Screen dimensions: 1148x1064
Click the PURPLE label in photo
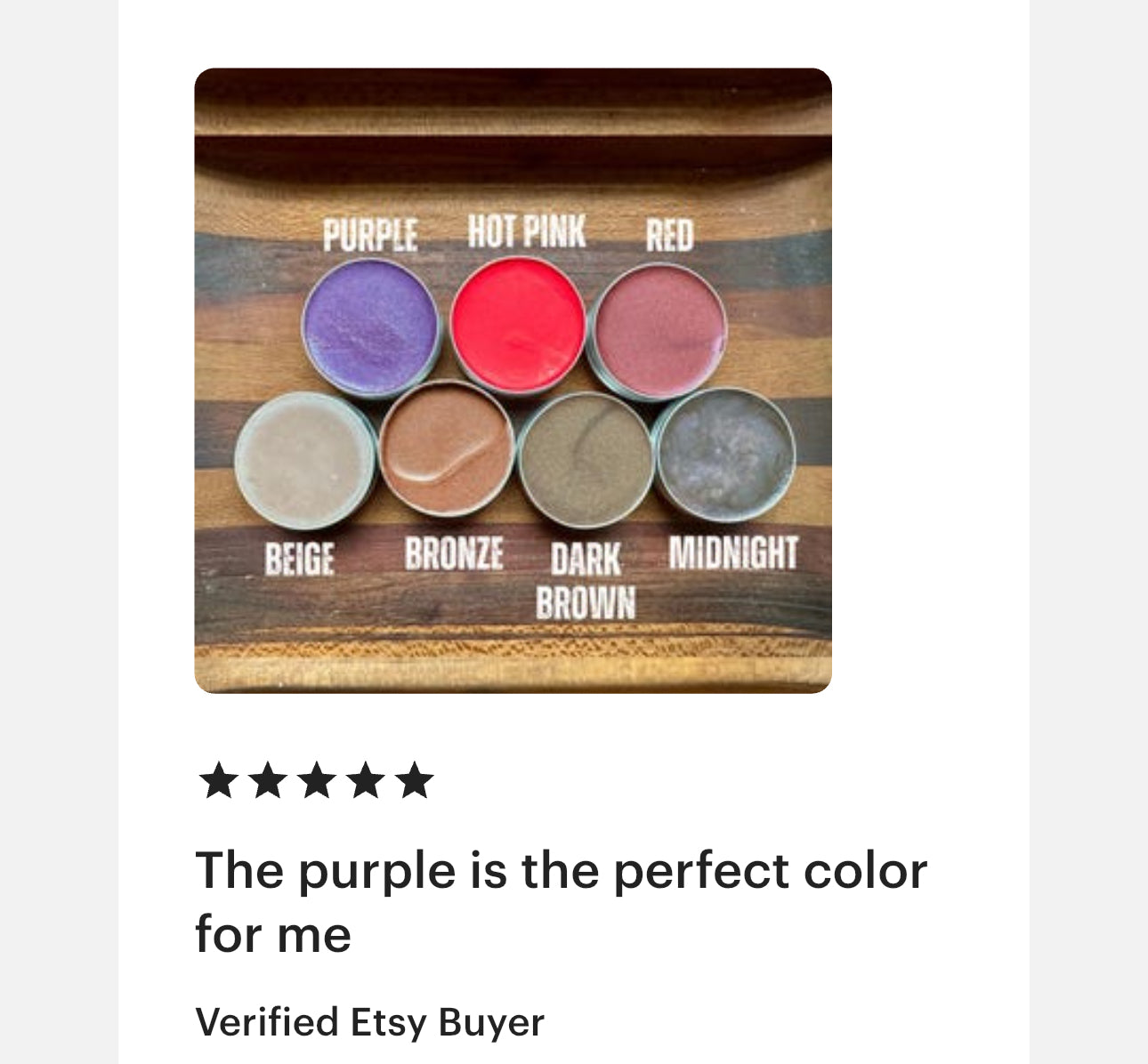pos(370,235)
